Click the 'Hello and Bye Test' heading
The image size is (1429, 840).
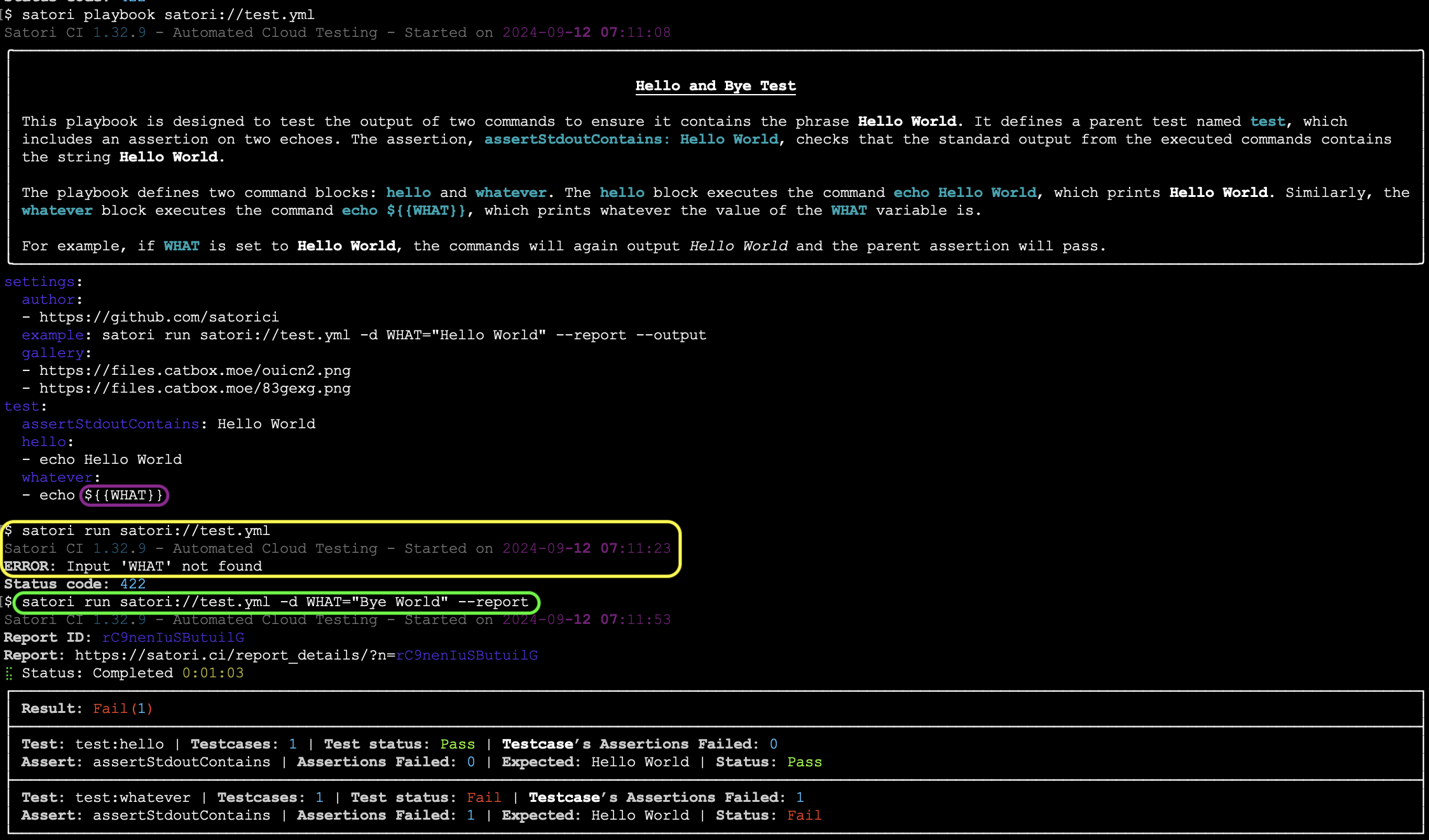point(715,86)
